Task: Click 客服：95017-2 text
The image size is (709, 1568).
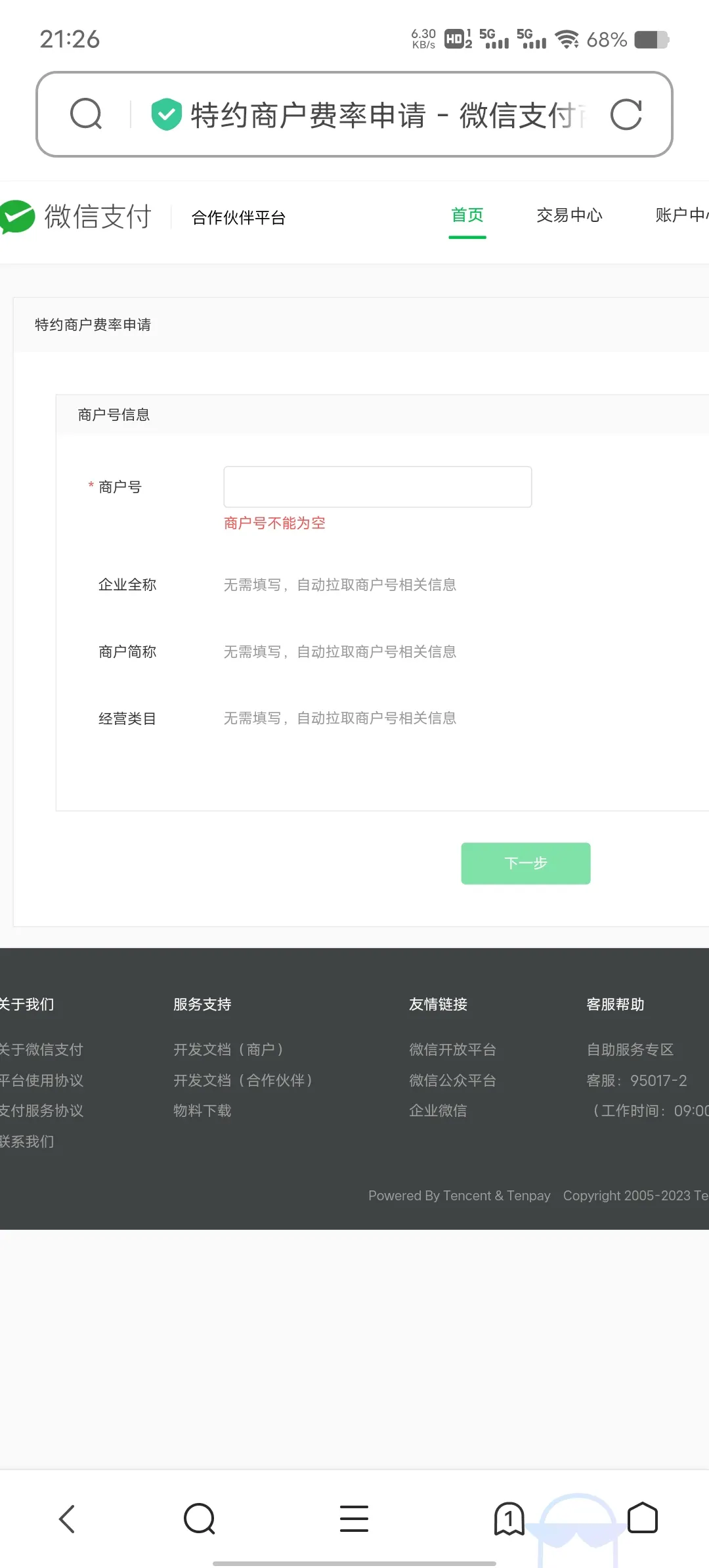Action: pyautogui.click(x=636, y=1080)
